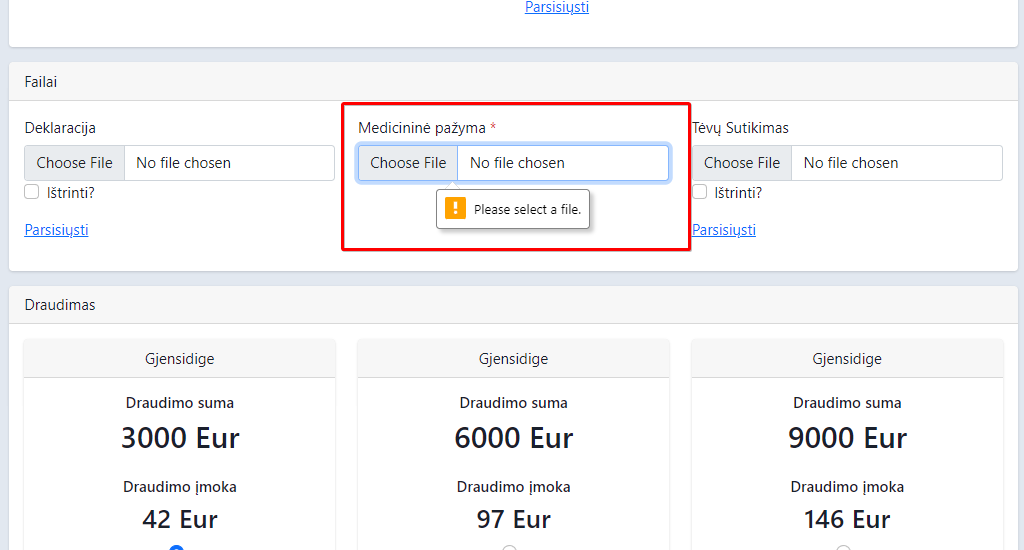The image size is (1024, 550).
Task: Click Medicininė pažyma 'No file chosen' field
Action: click(x=563, y=163)
